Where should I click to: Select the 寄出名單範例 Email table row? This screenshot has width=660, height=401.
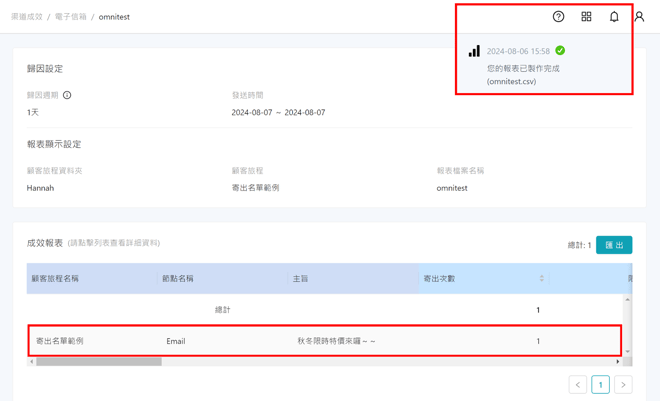[325, 341]
